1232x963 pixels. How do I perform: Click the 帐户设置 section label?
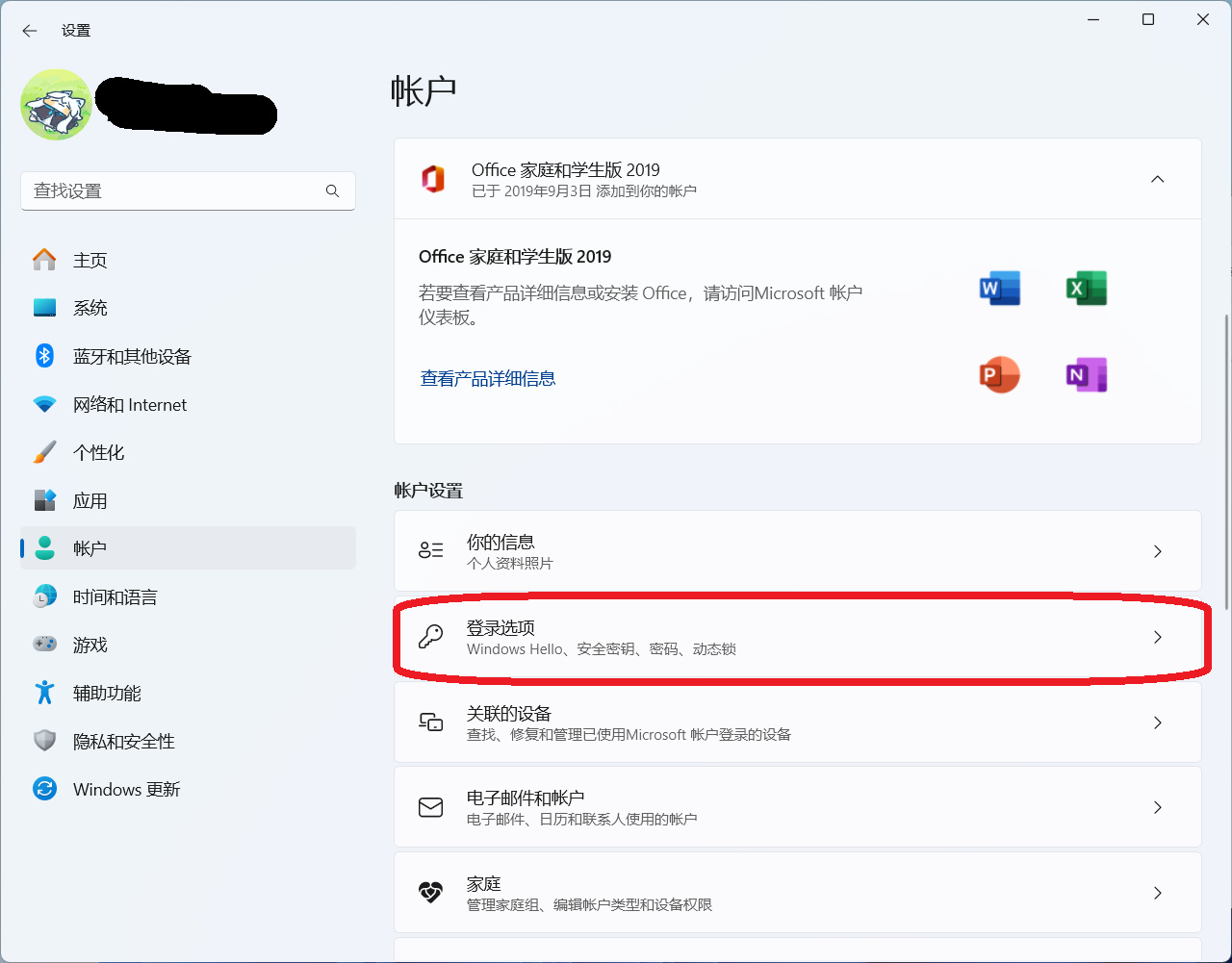(x=428, y=491)
